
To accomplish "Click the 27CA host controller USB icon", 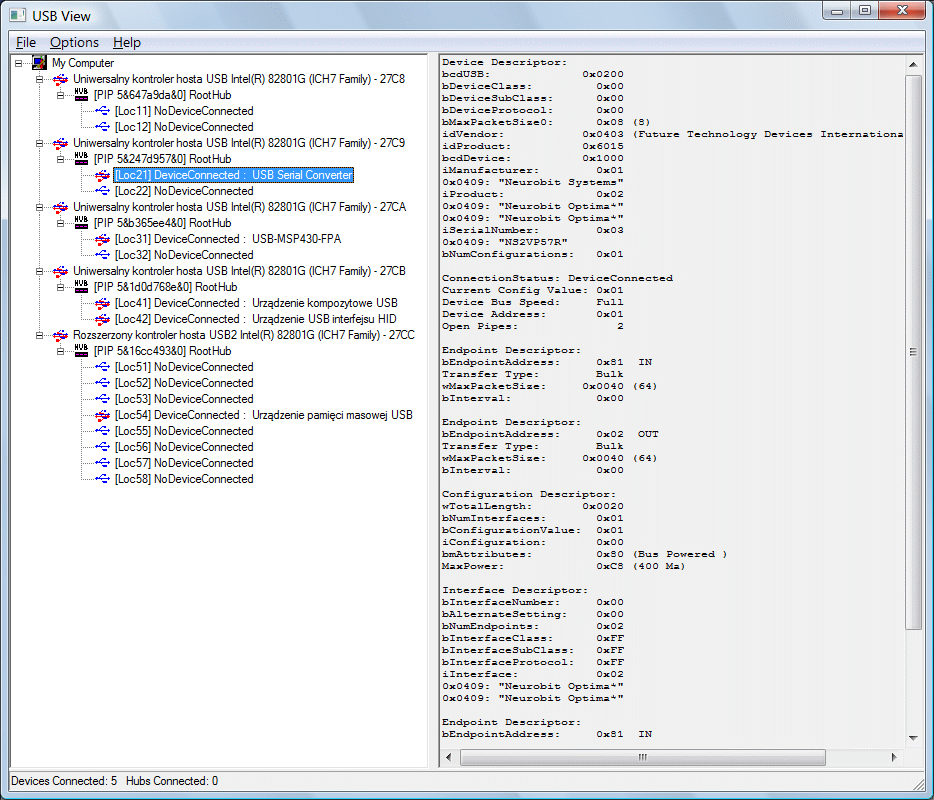I will [60, 207].
